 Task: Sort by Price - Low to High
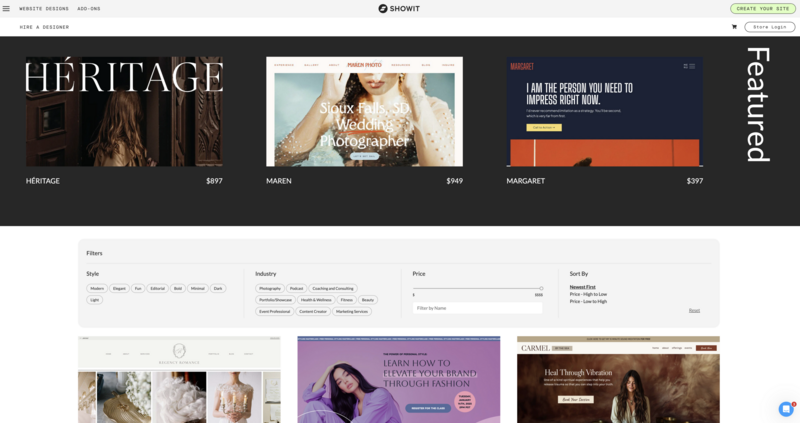point(588,302)
